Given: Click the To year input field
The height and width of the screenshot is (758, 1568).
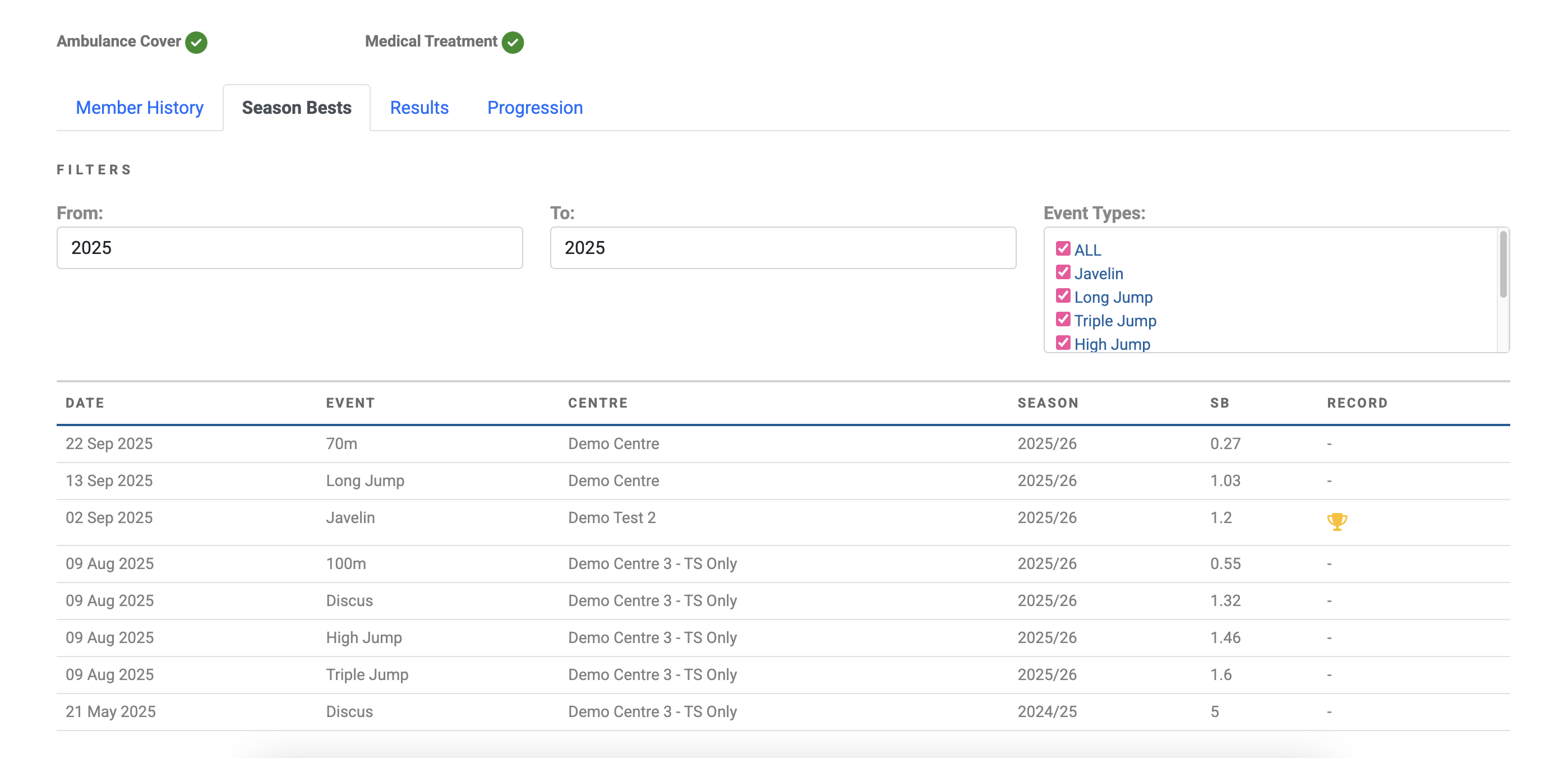Looking at the screenshot, I should click(783, 248).
